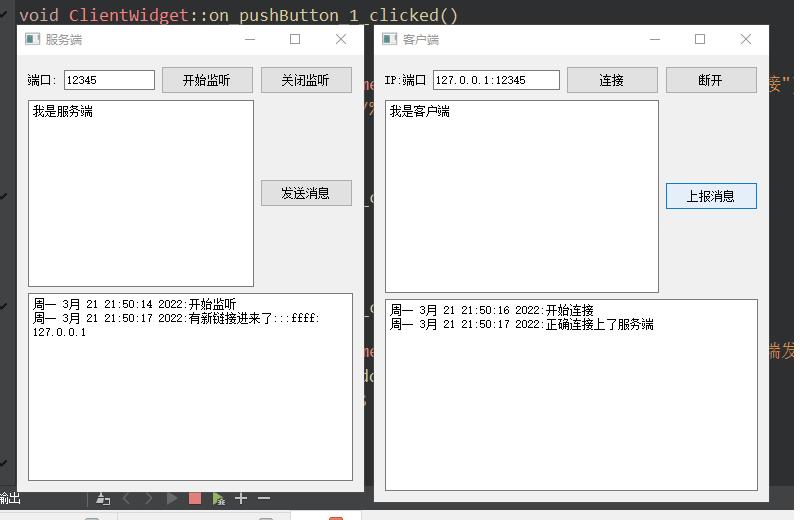Maximize the 客户端 window

click(x=700, y=39)
